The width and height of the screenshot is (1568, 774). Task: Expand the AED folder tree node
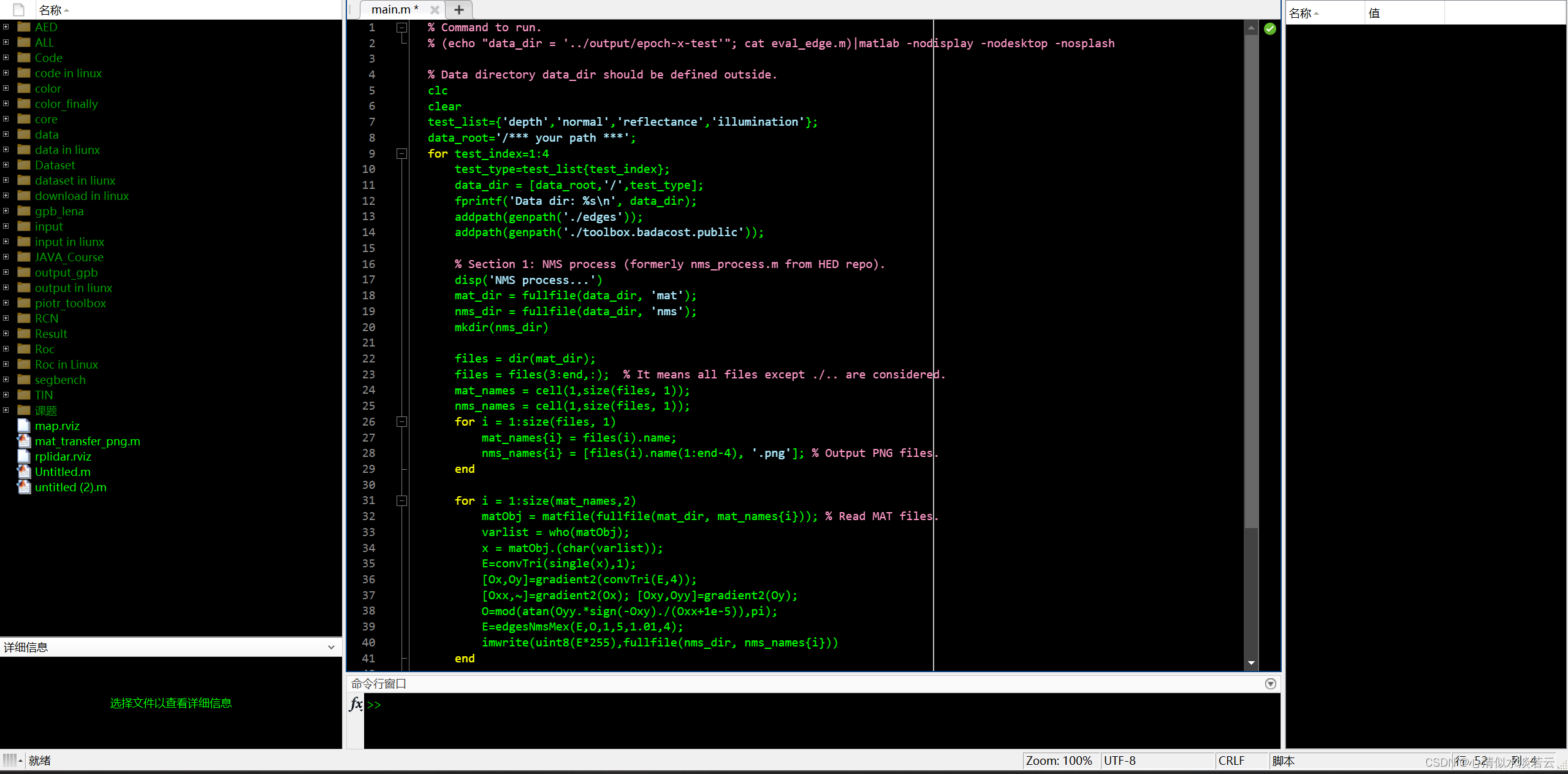[6, 26]
